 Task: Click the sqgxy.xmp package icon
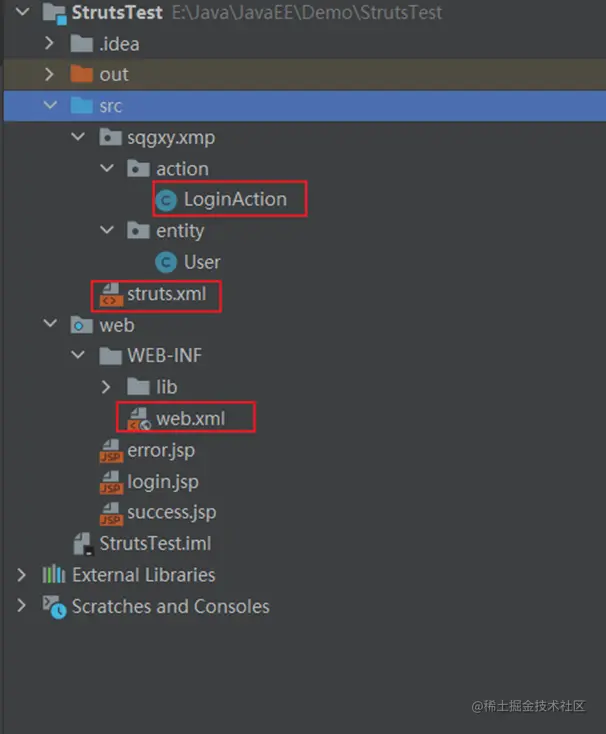pyautogui.click(x=110, y=137)
